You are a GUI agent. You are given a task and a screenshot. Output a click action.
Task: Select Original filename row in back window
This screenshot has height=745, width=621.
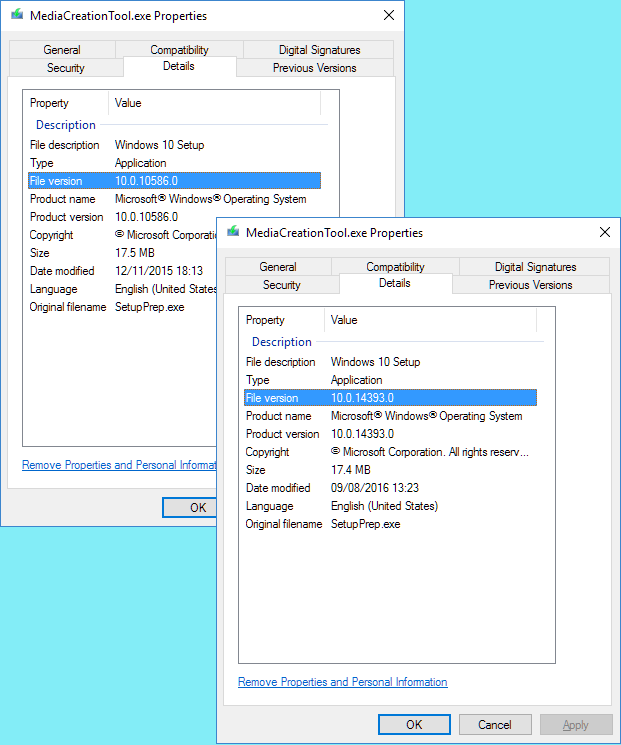[x=122, y=307]
